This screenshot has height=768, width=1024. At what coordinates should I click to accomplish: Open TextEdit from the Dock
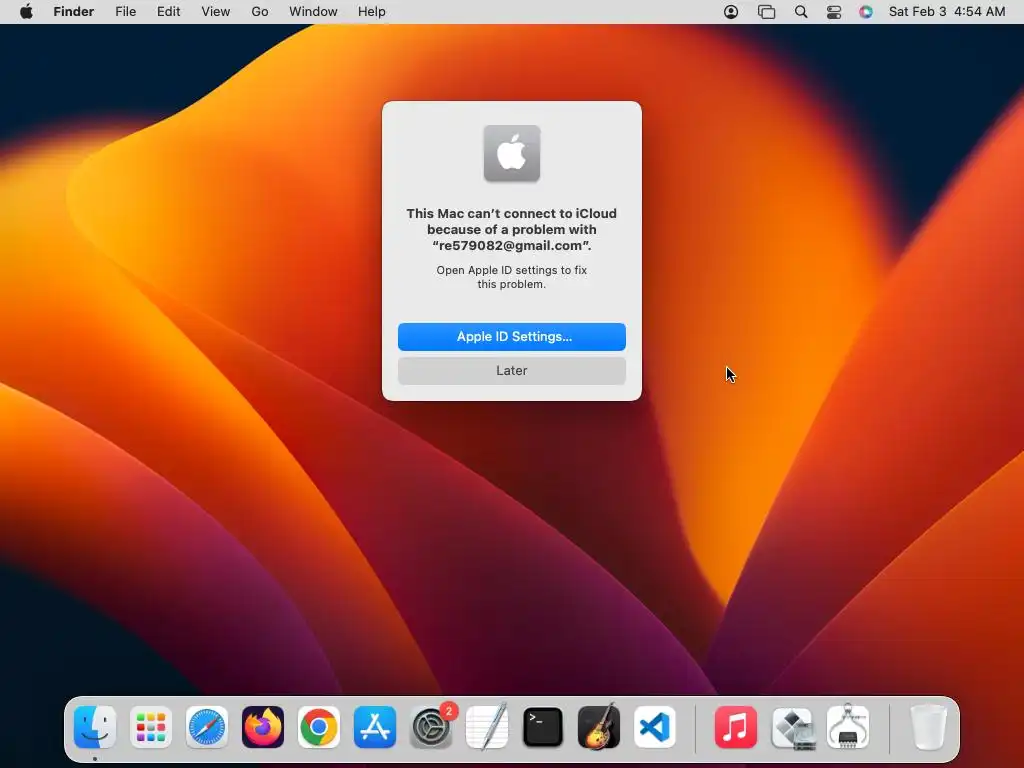click(x=487, y=727)
